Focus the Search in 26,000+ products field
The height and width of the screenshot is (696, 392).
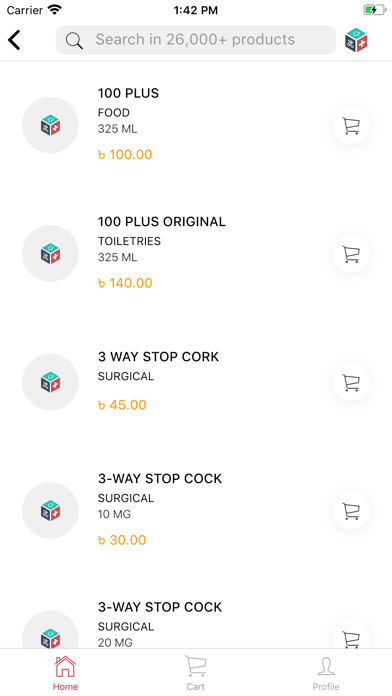pos(196,40)
